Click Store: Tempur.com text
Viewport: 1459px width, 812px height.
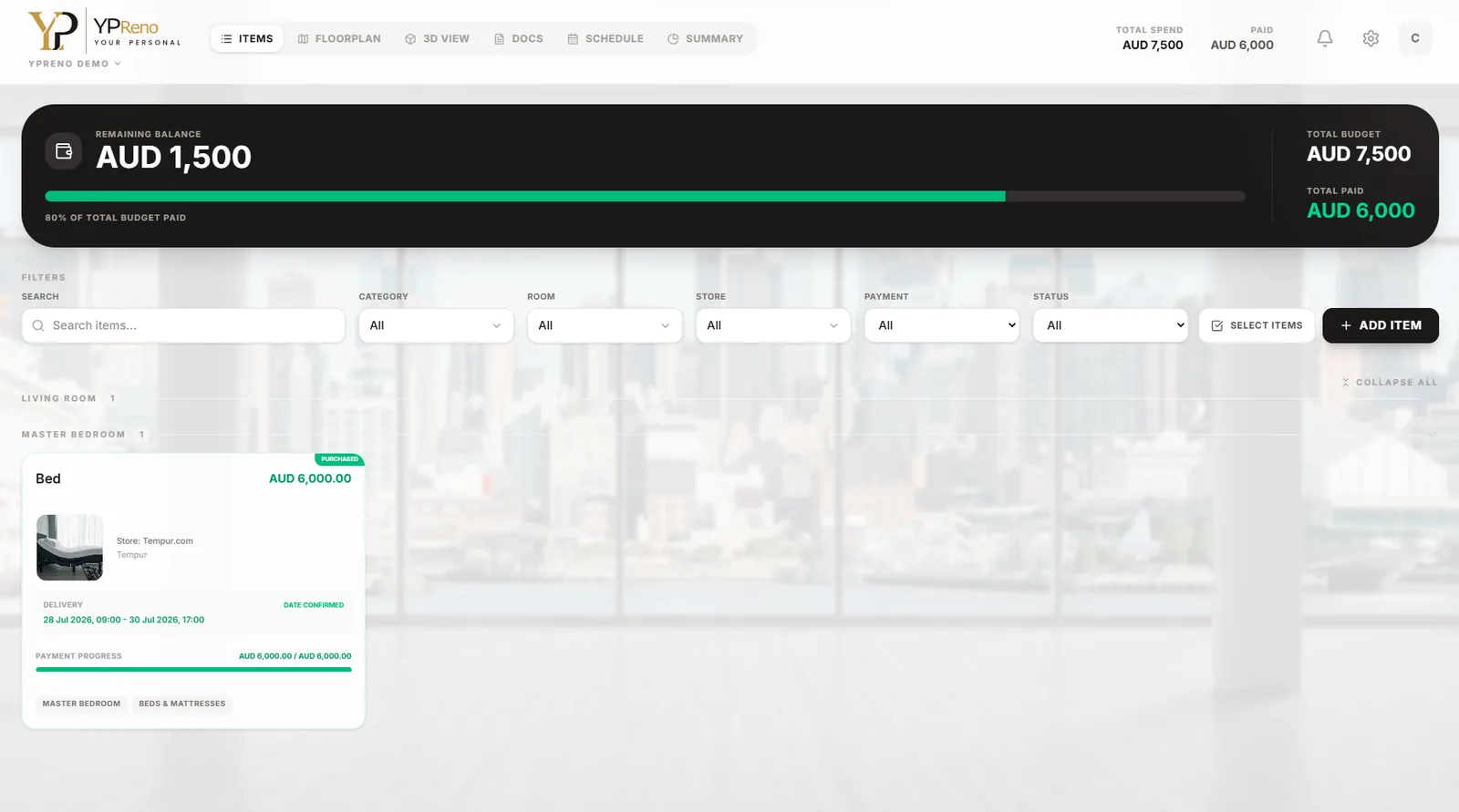point(155,541)
